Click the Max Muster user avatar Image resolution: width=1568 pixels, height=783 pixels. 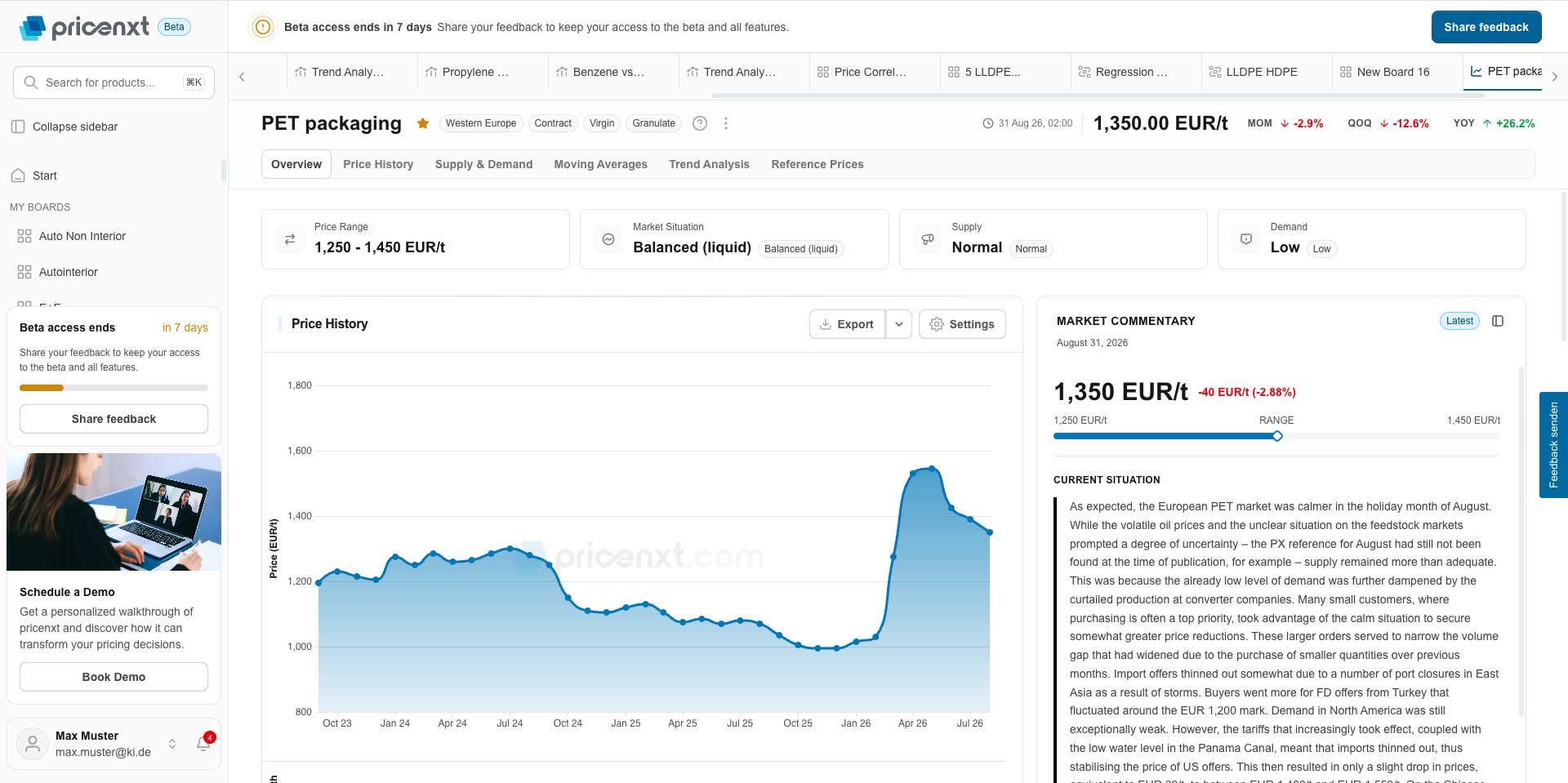pyautogui.click(x=33, y=744)
